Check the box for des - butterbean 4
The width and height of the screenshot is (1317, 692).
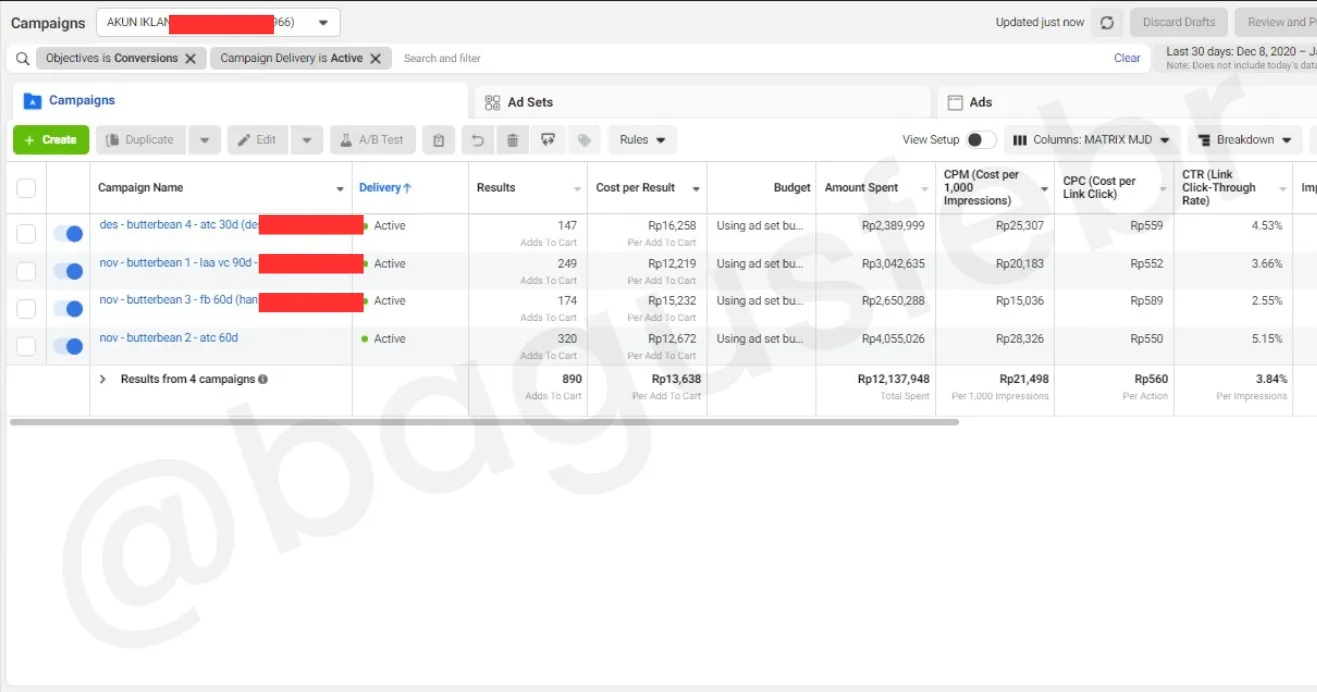pos(26,234)
